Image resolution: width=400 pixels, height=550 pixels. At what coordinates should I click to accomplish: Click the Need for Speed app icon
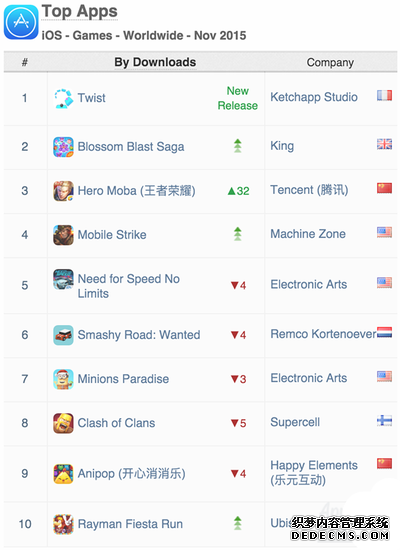[x=64, y=279]
